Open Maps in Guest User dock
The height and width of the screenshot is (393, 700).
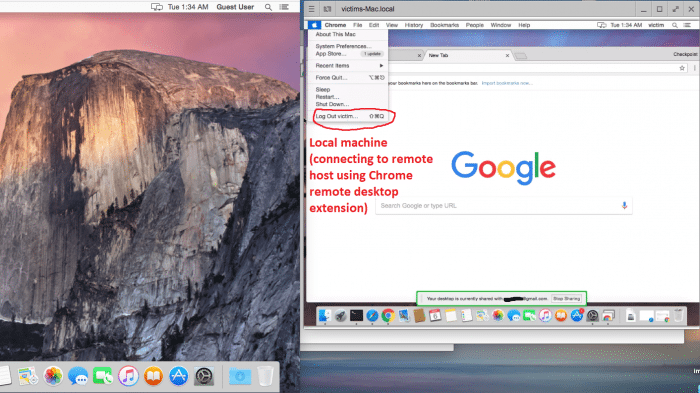(x=28, y=376)
